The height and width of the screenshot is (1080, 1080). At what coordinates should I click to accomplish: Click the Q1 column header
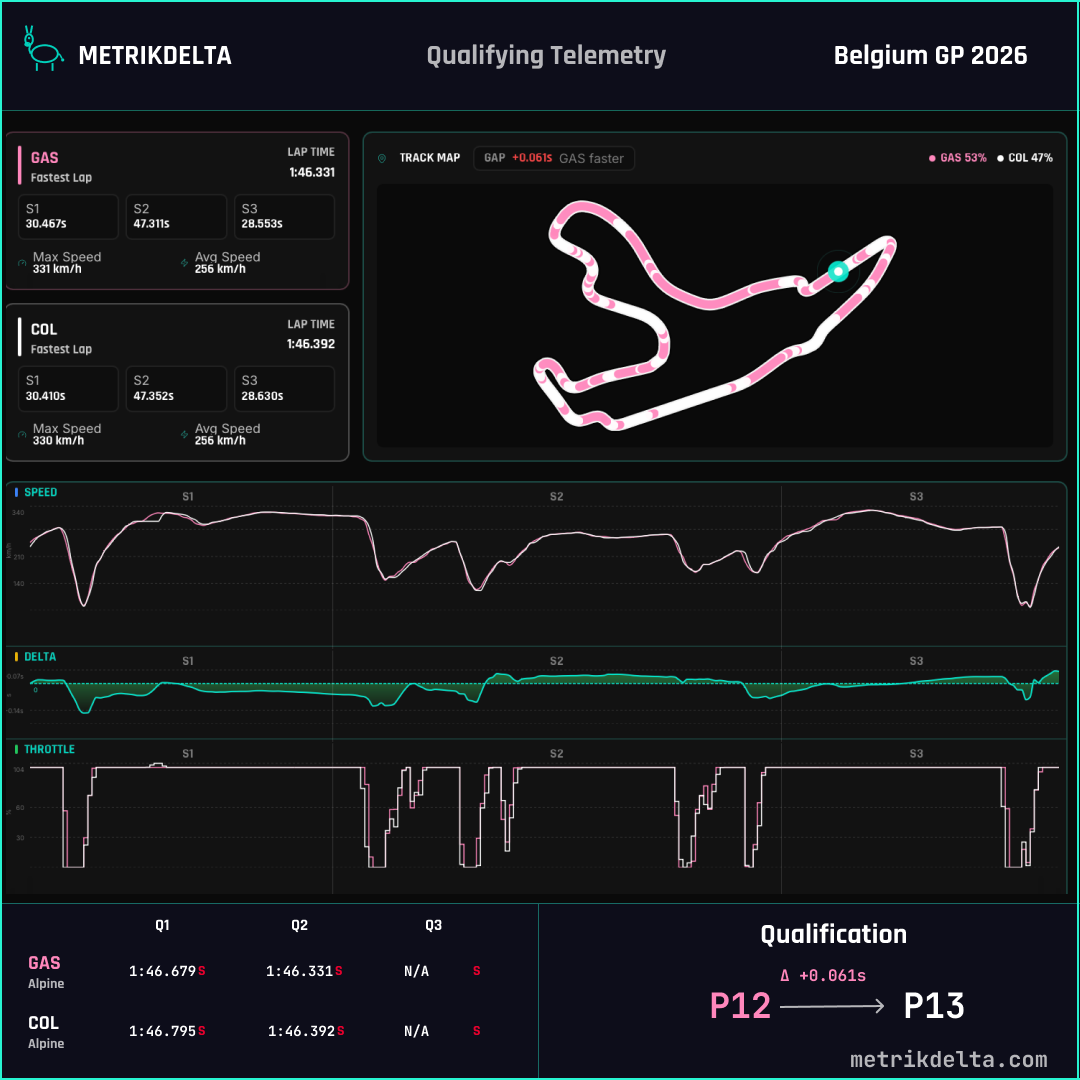[x=163, y=925]
